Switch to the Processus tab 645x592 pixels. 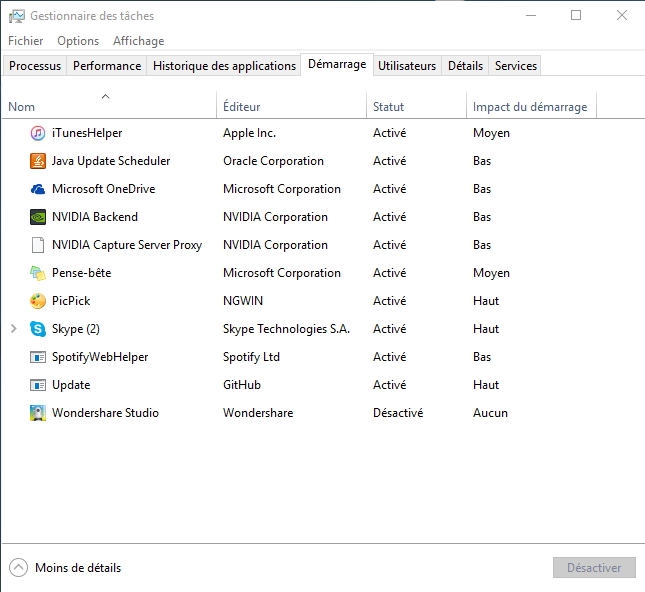click(35, 66)
